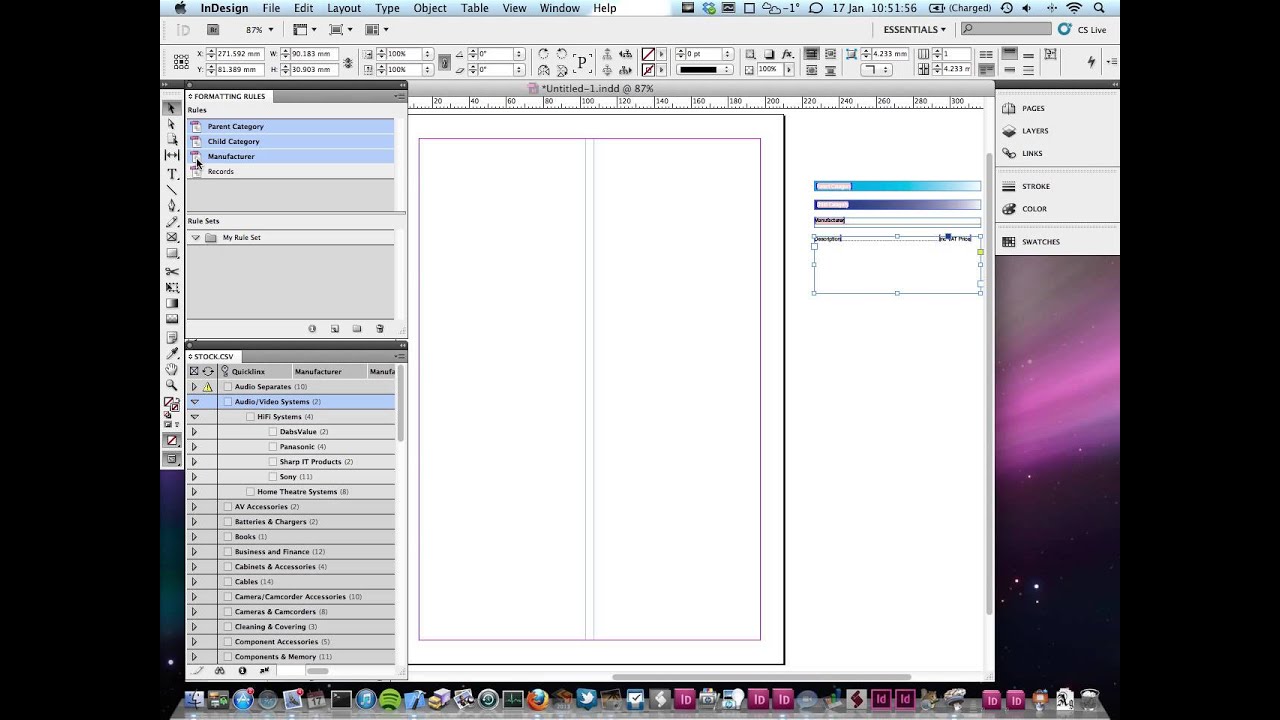Collapse the HiFi Systems row

coord(194,417)
